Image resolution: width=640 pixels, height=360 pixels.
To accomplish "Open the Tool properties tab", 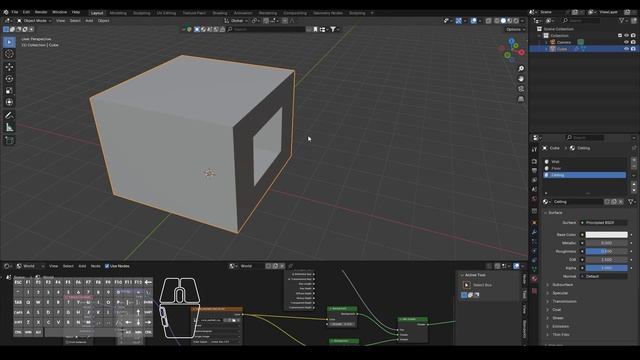I will 534,150.
